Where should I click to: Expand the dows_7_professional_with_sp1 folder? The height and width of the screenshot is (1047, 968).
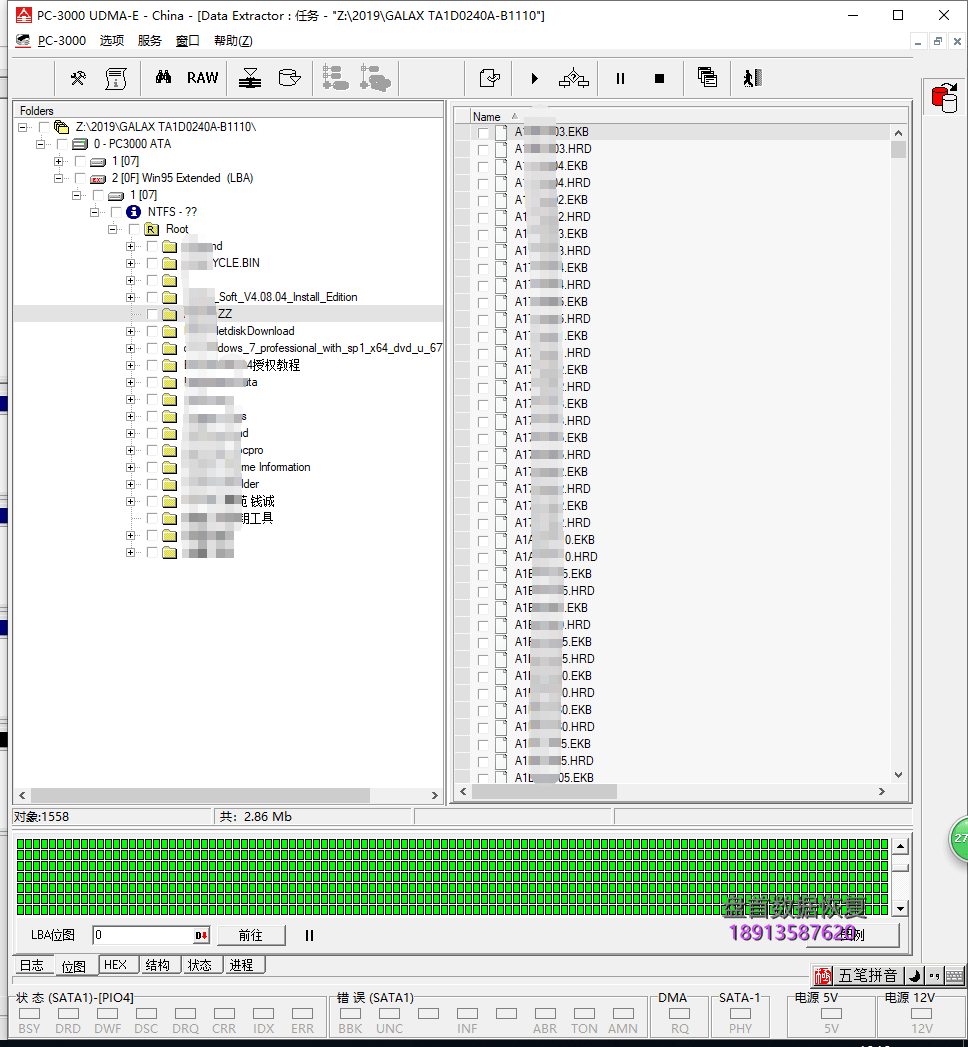pos(131,349)
